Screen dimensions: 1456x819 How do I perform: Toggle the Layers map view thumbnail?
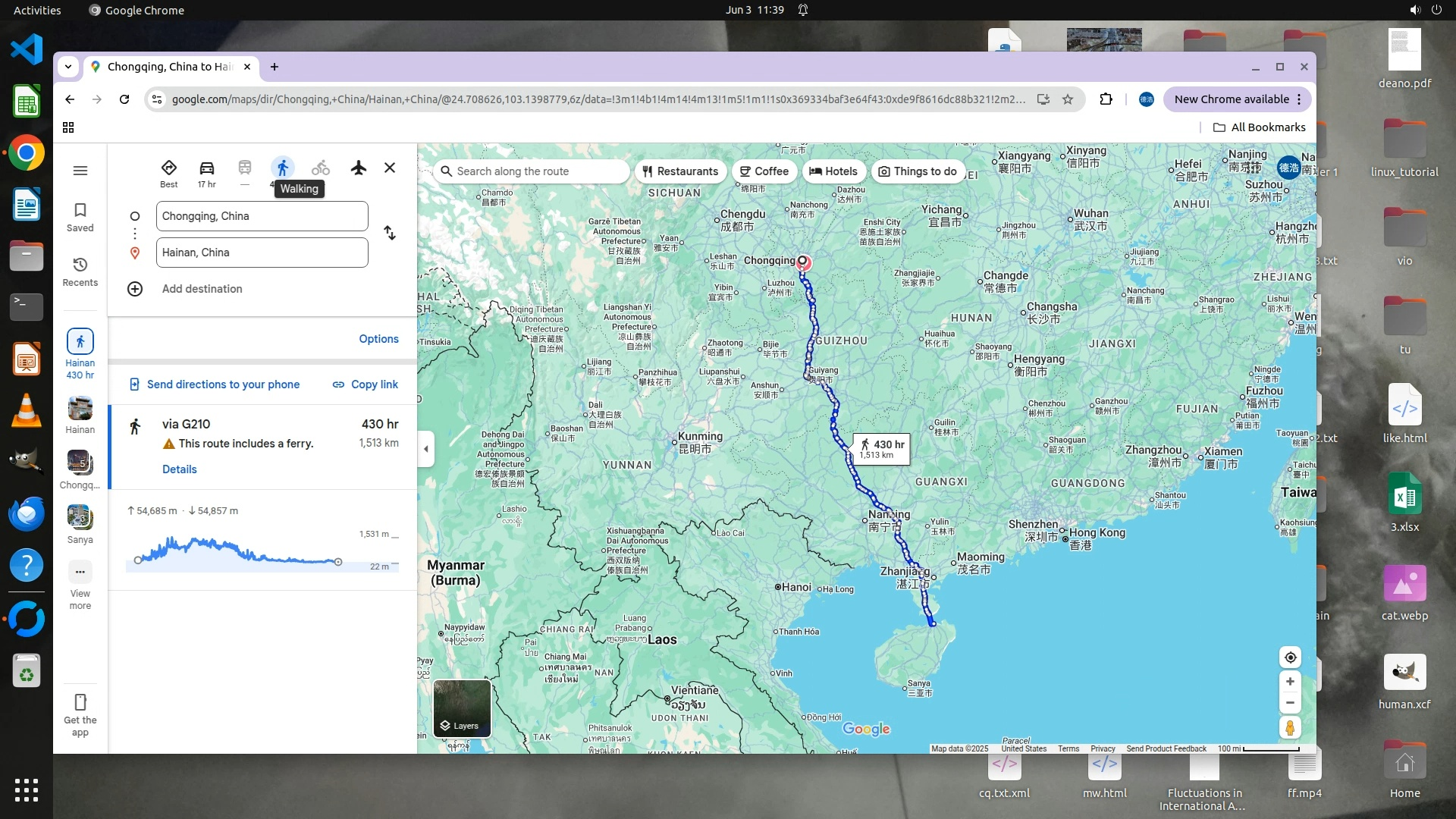[462, 708]
